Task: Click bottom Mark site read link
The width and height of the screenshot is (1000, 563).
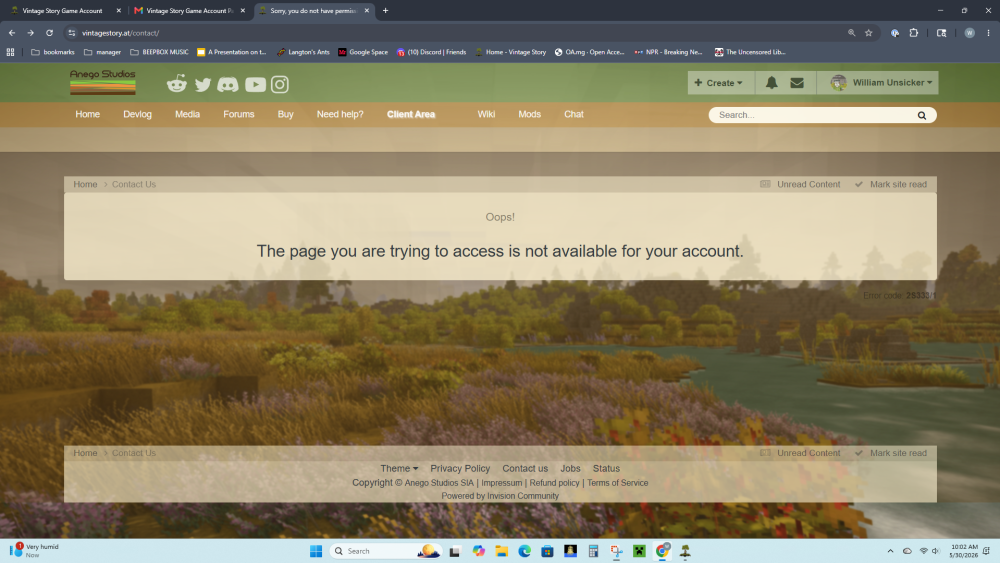Action: (891, 453)
